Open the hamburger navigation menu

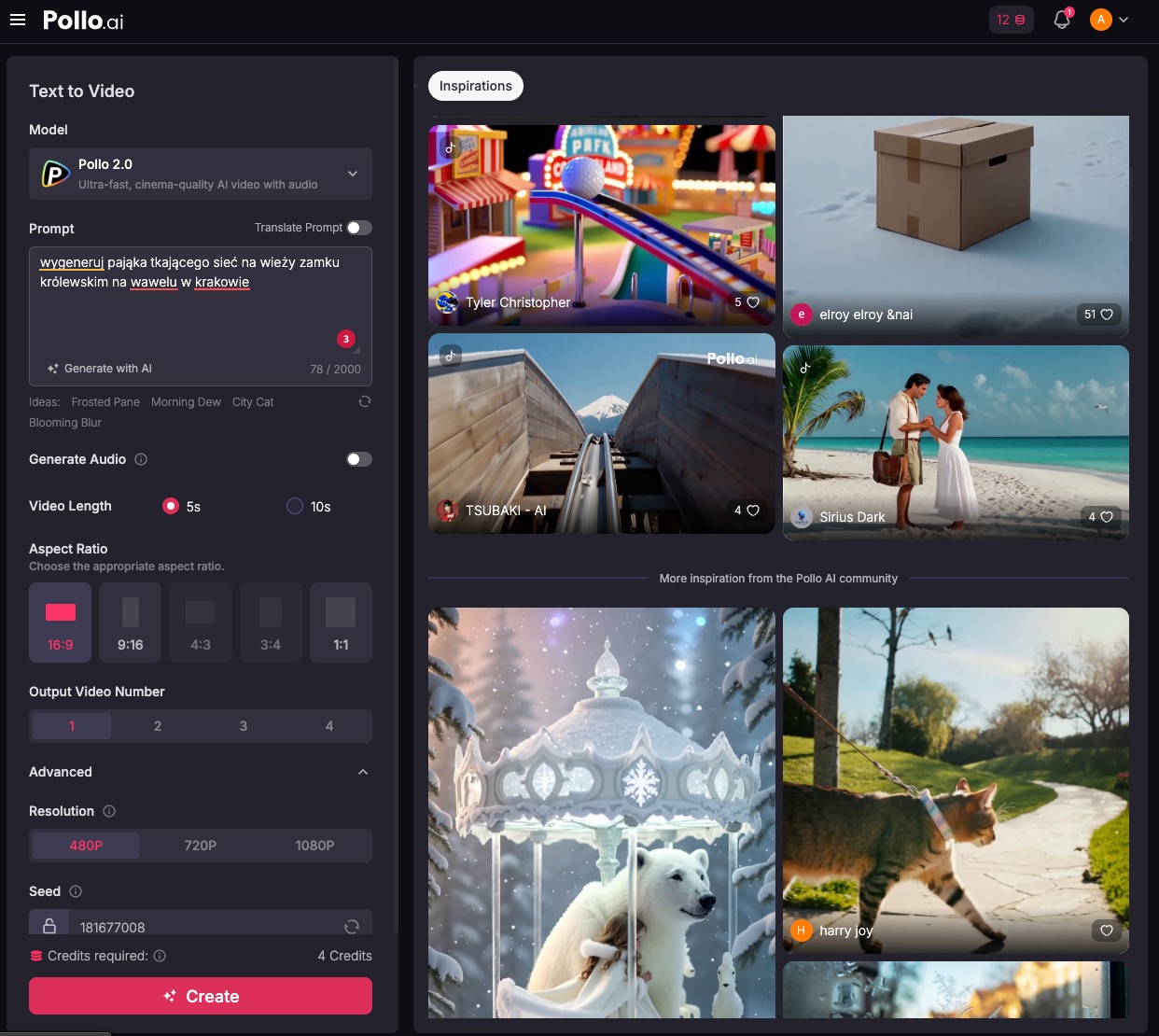click(x=18, y=20)
